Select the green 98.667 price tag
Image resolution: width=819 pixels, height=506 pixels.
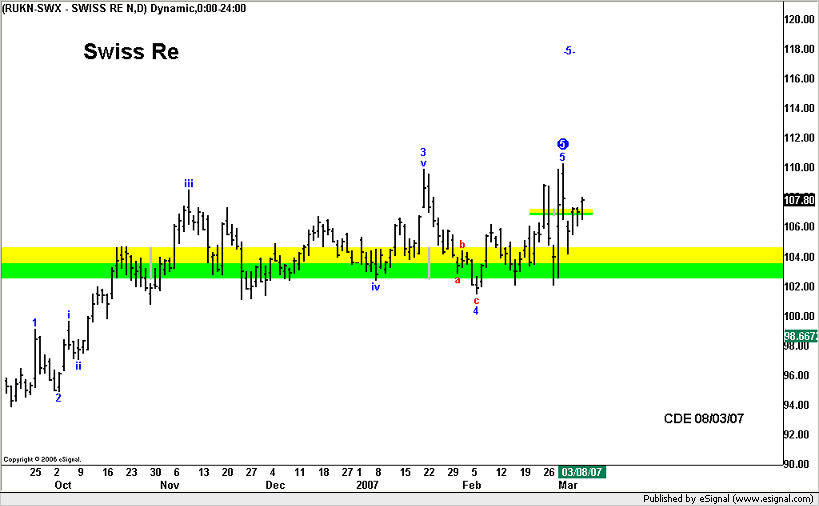(x=800, y=337)
